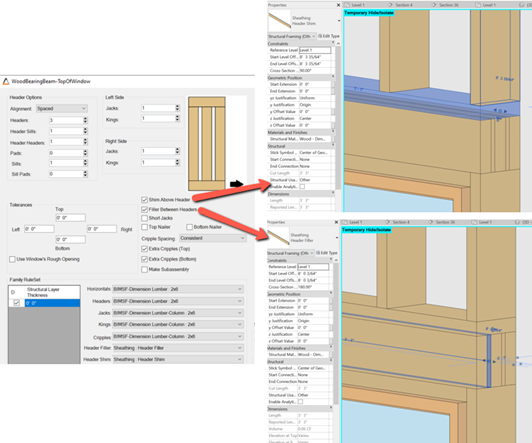Toggle the Structural Layer row checkbox

point(16,303)
